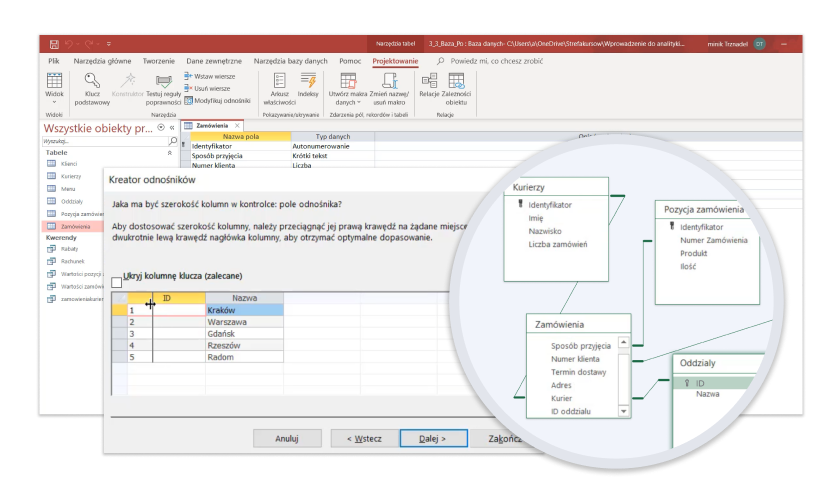Image resolution: width=831 pixels, height=491 pixels.
Task: Click the Wyszukaj search field
Action: (x=95, y=141)
